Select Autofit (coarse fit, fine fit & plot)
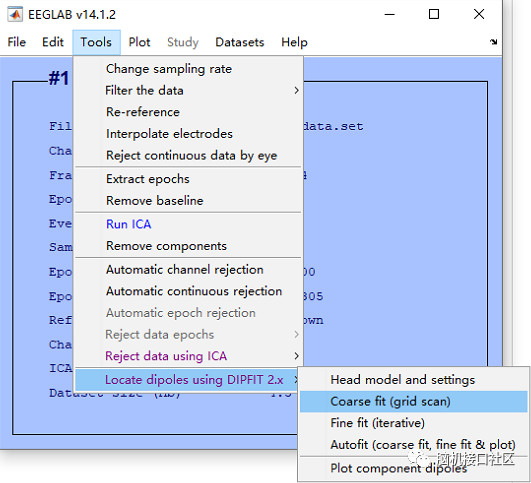This screenshot has height=483, width=531. [413, 445]
